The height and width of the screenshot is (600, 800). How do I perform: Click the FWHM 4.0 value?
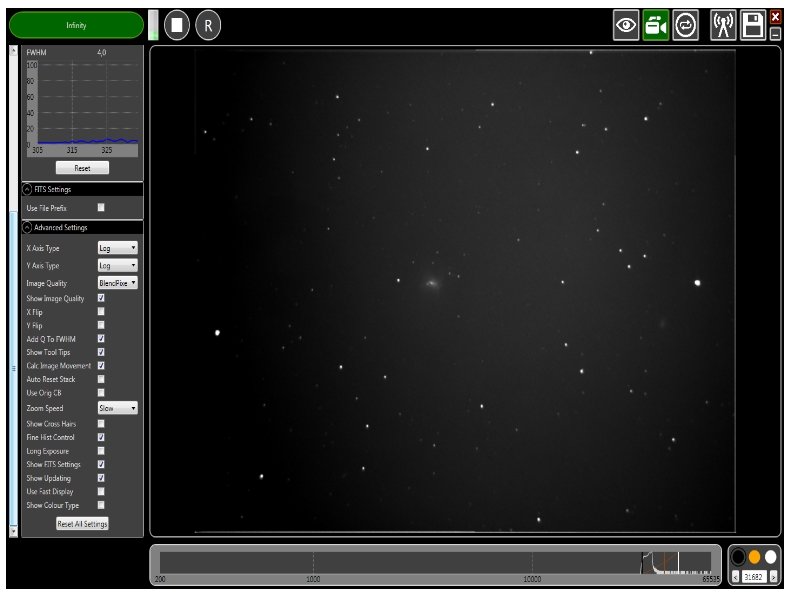pyautogui.click(x=102, y=53)
